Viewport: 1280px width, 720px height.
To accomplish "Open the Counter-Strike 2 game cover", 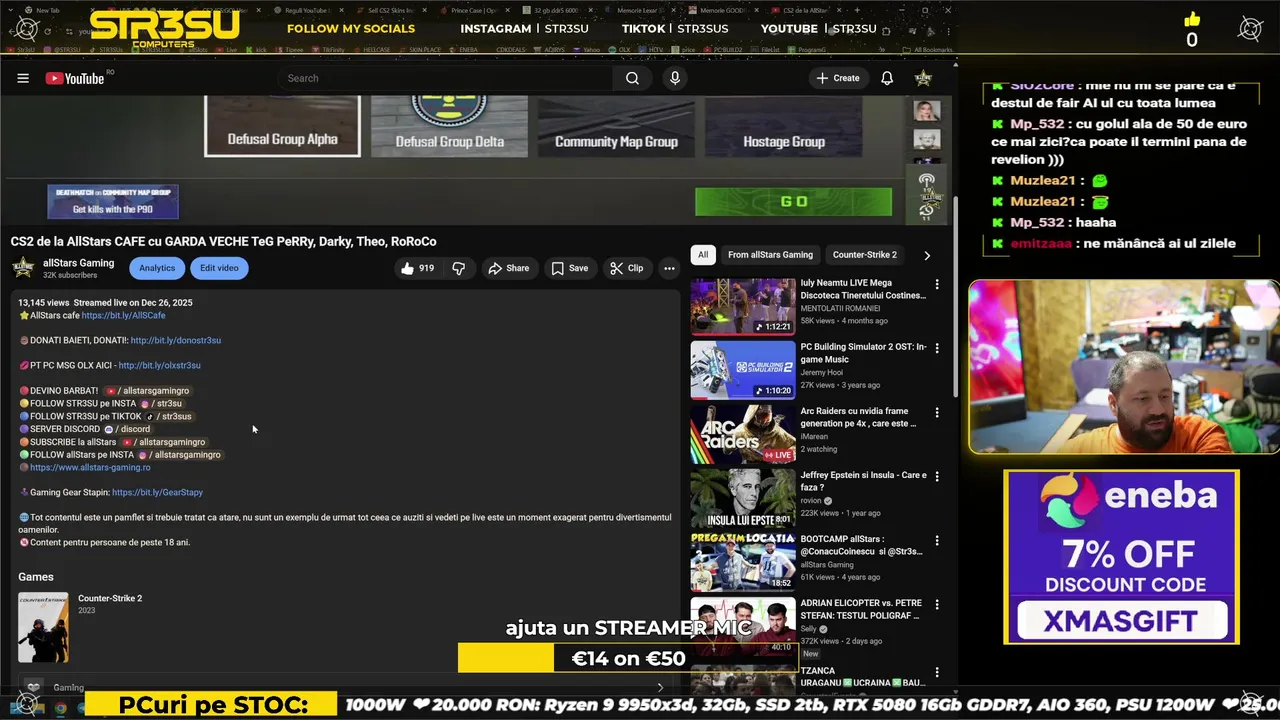I will pos(43,627).
